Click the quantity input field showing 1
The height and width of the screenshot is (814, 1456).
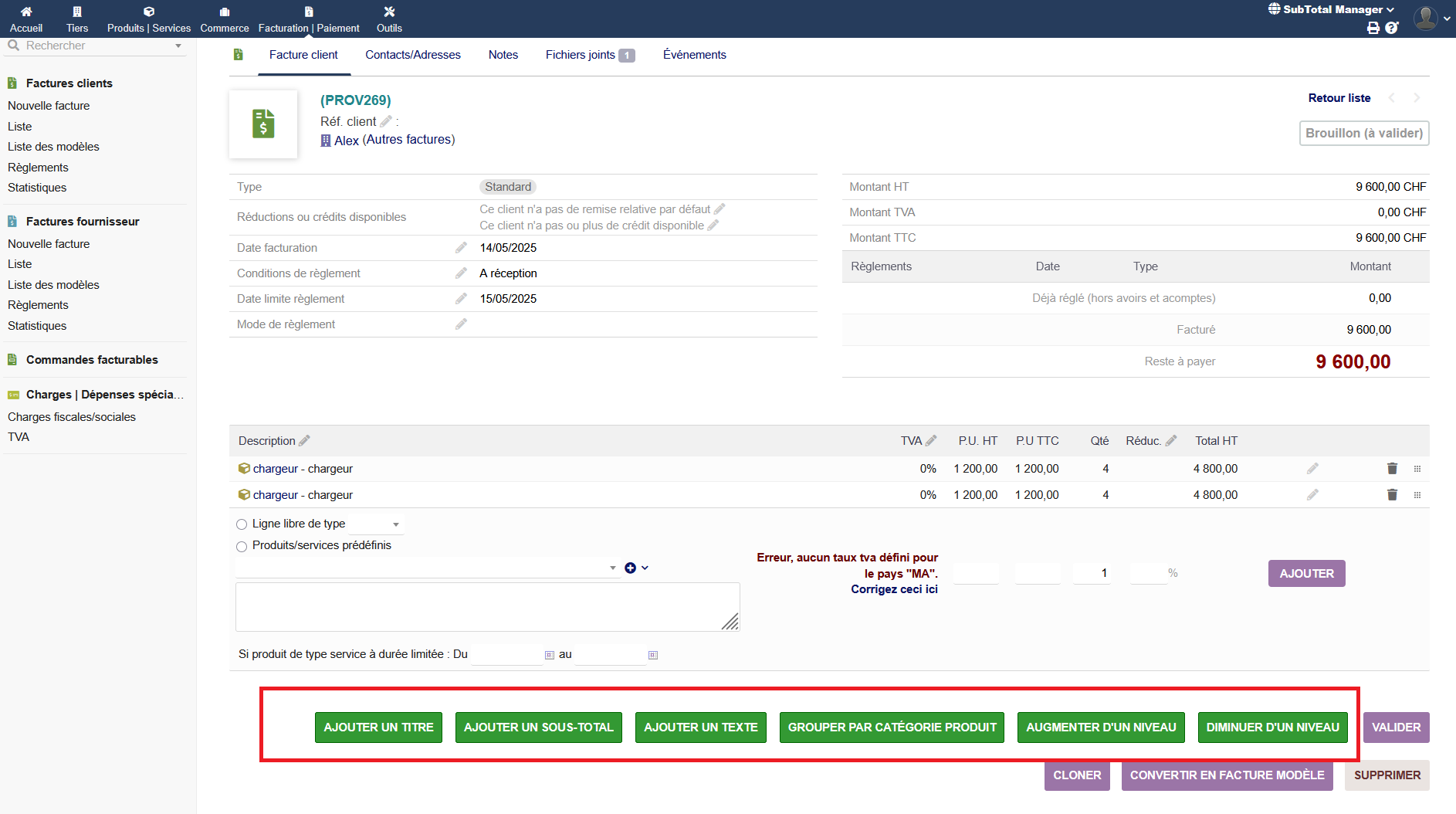(x=1092, y=573)
